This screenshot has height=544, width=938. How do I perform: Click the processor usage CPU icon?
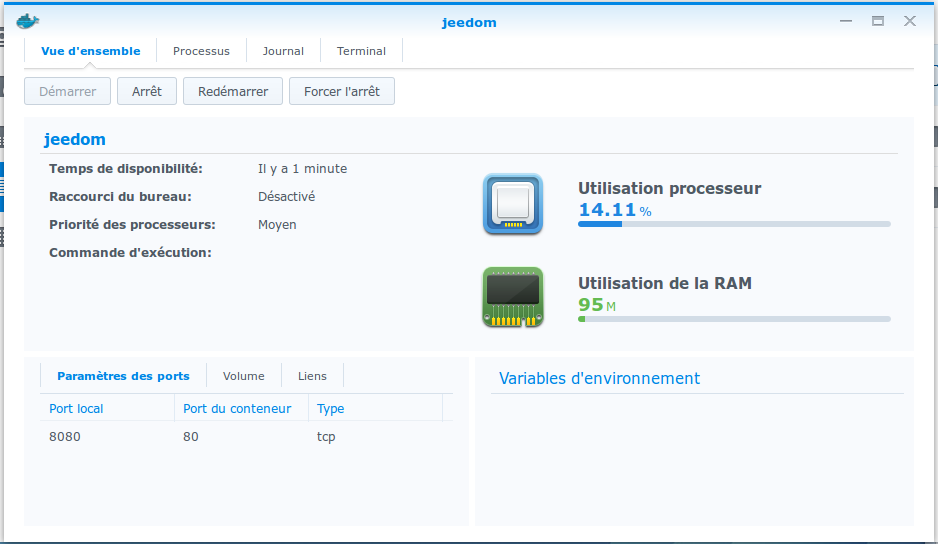(513, 204)
